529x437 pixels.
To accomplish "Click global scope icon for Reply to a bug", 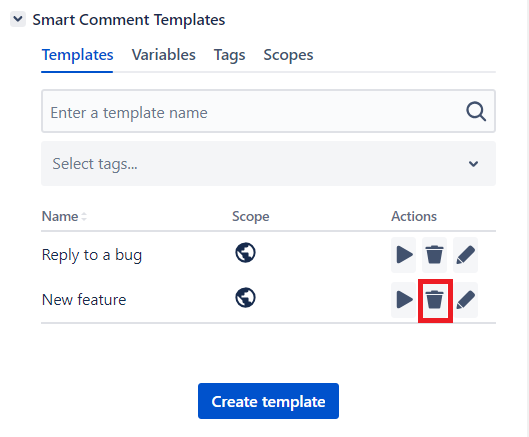I will (245, 252).
